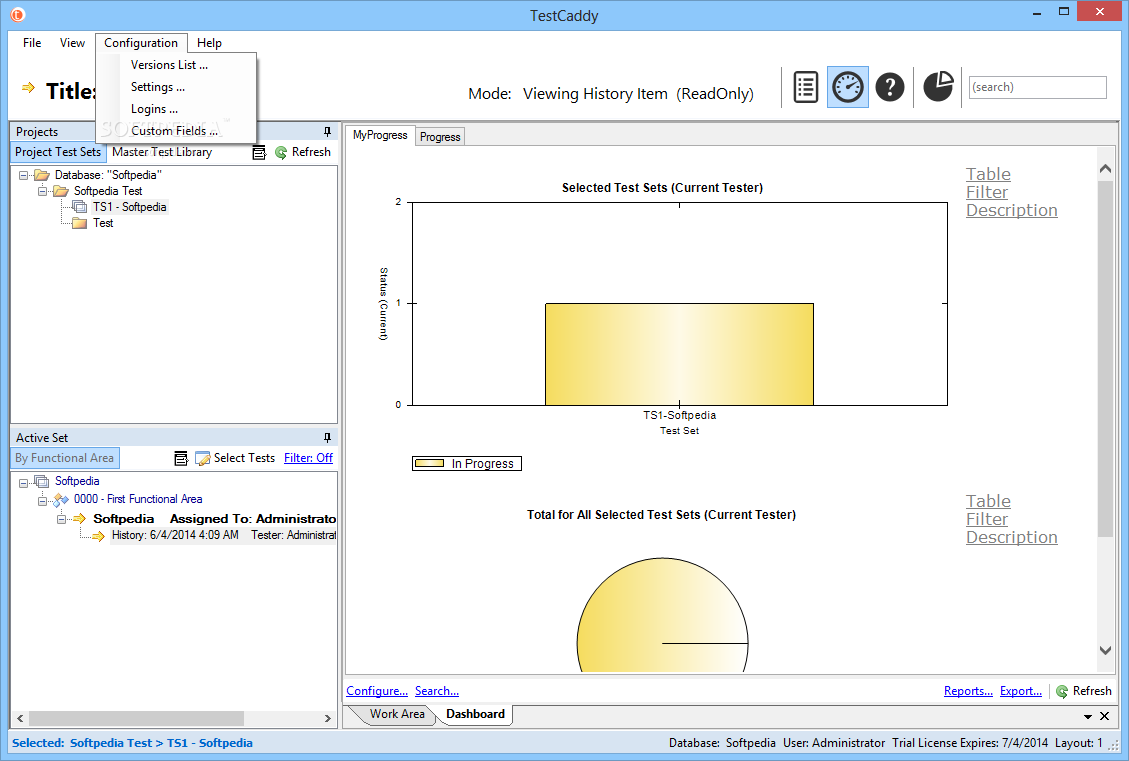
Task: Open the View menu
Action: tap(72, 42)
